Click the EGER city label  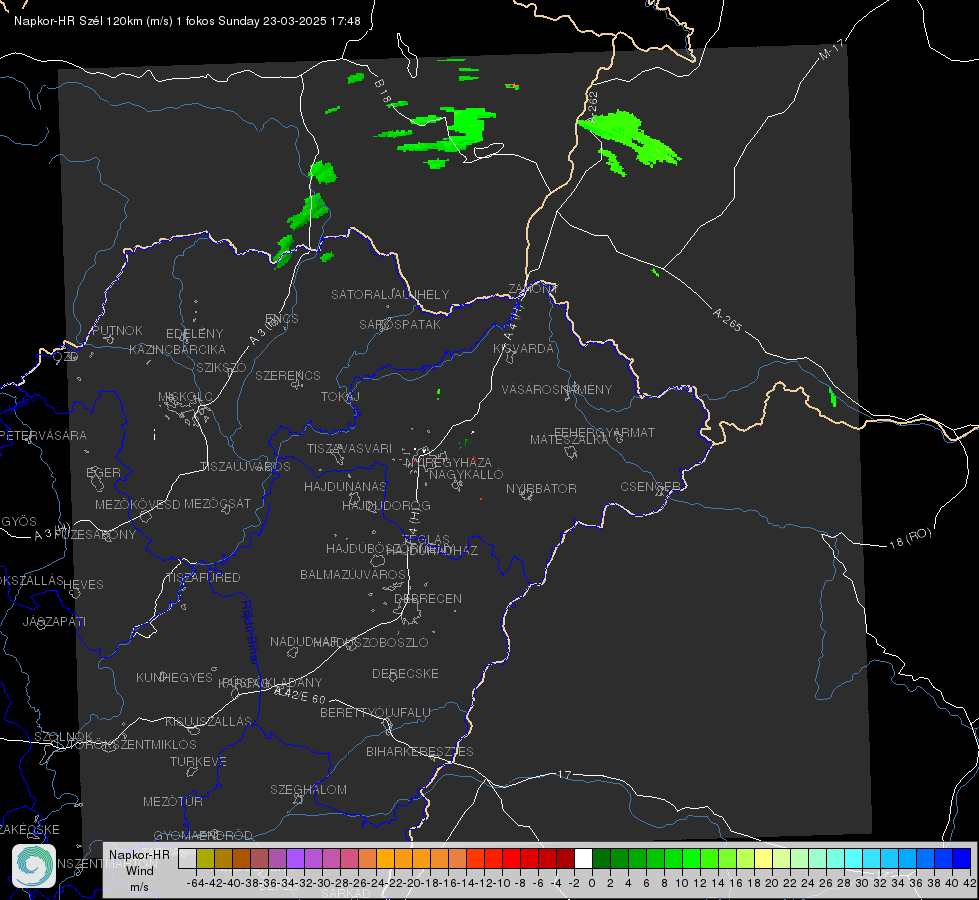pos(104,472)
